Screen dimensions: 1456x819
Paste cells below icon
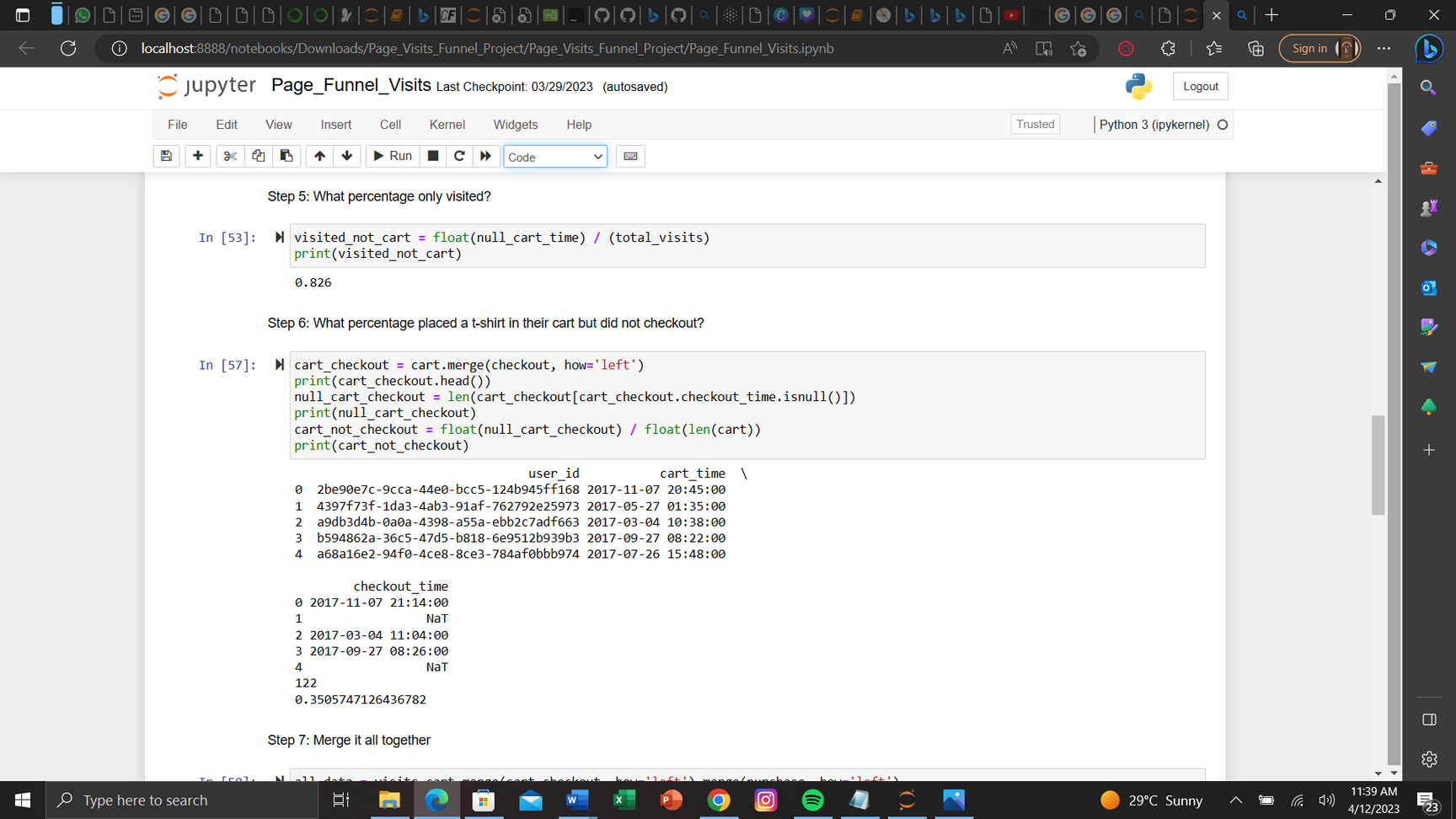(286, 156)
